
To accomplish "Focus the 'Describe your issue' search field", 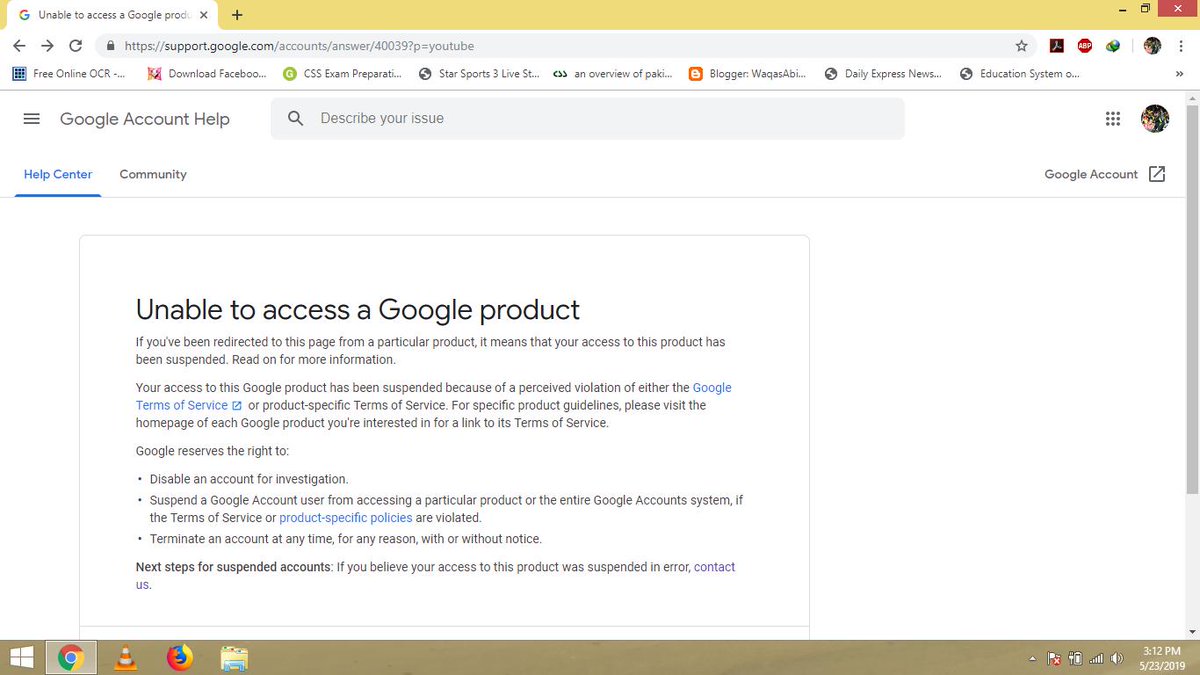I will coord(588,118).
